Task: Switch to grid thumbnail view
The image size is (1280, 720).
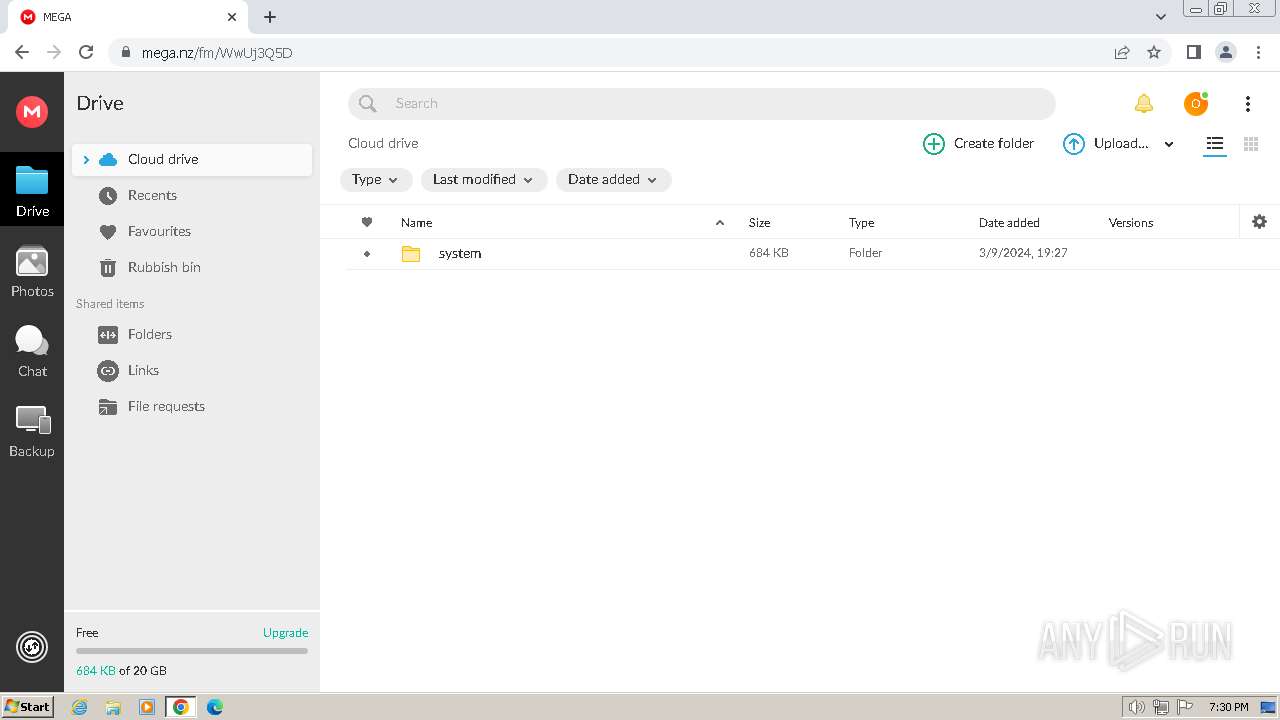Action: [1250, 144]
